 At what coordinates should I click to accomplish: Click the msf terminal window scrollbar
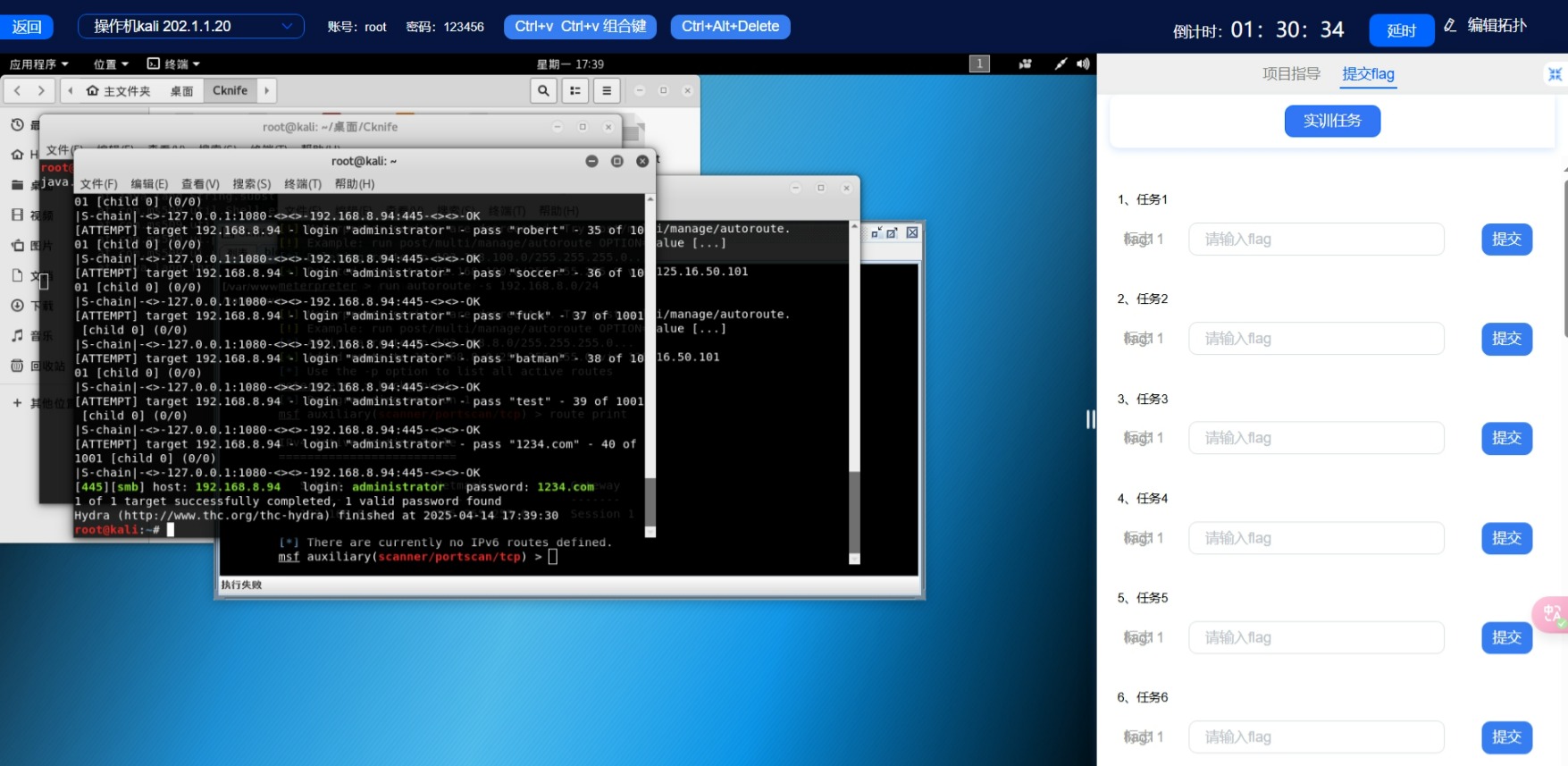(x=854, y=393)
